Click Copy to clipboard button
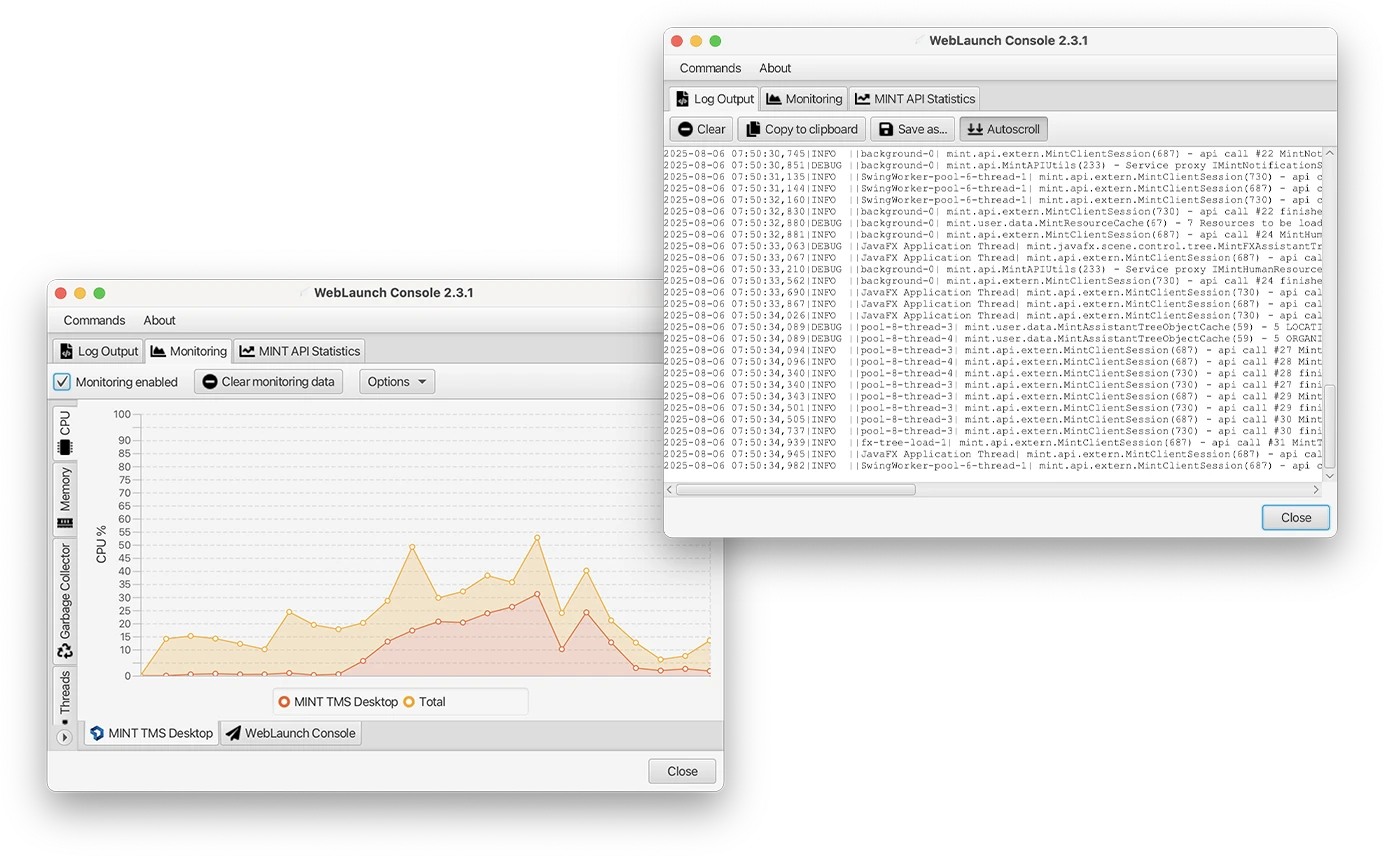 tap(802, 129)
